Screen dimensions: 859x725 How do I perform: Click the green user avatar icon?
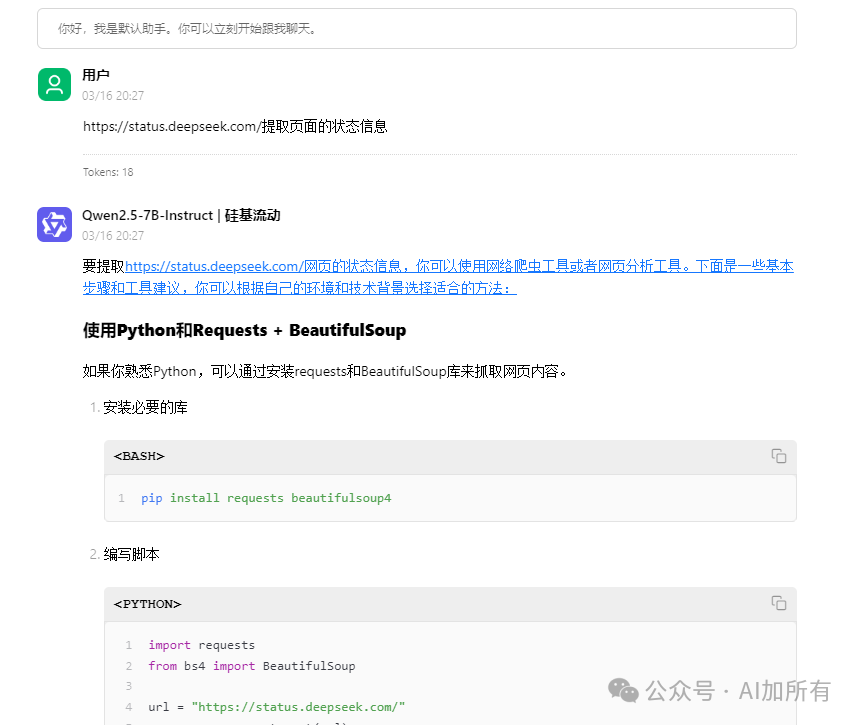54,84
